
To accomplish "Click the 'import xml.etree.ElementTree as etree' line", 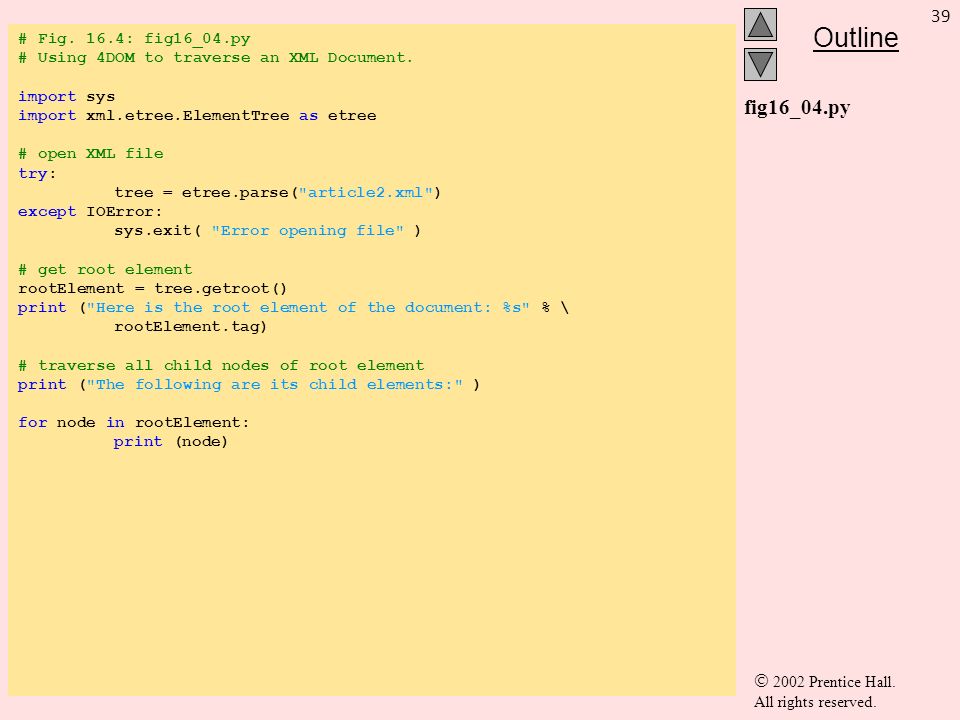I will [x=197, y=116].
